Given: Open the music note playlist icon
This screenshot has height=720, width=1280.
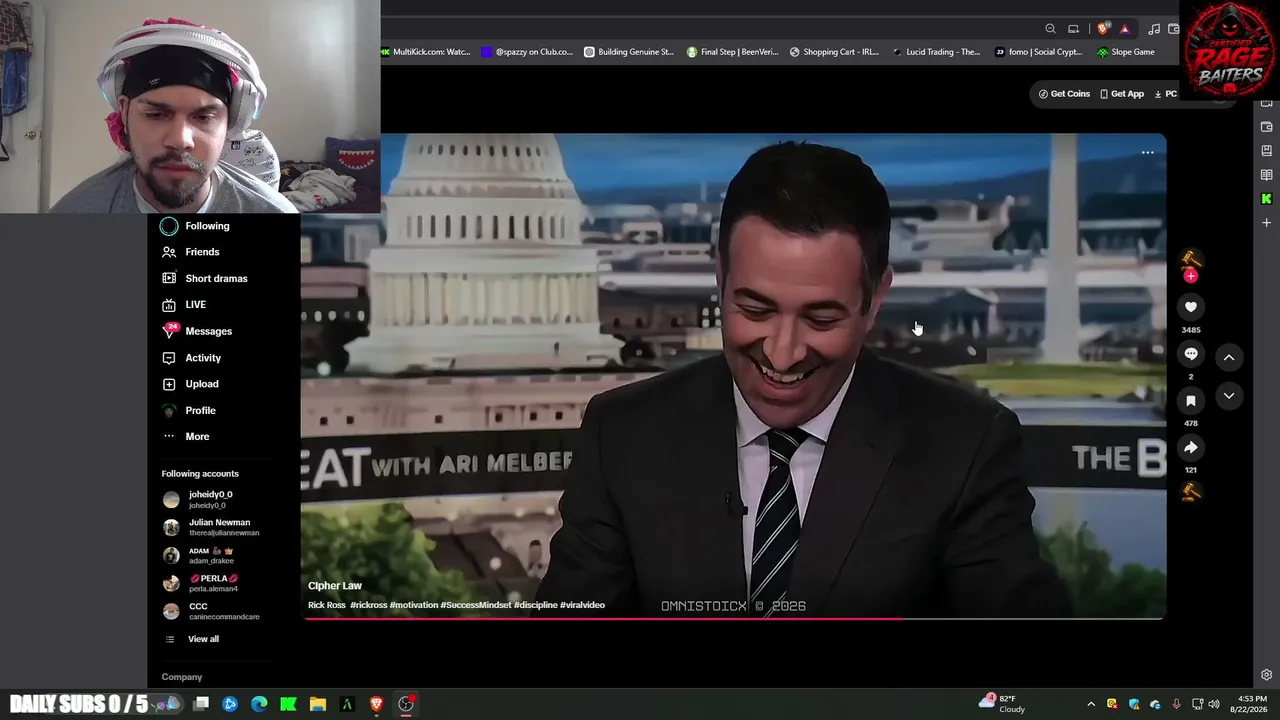Looking at the screenshot, I should pos(1154,29).
